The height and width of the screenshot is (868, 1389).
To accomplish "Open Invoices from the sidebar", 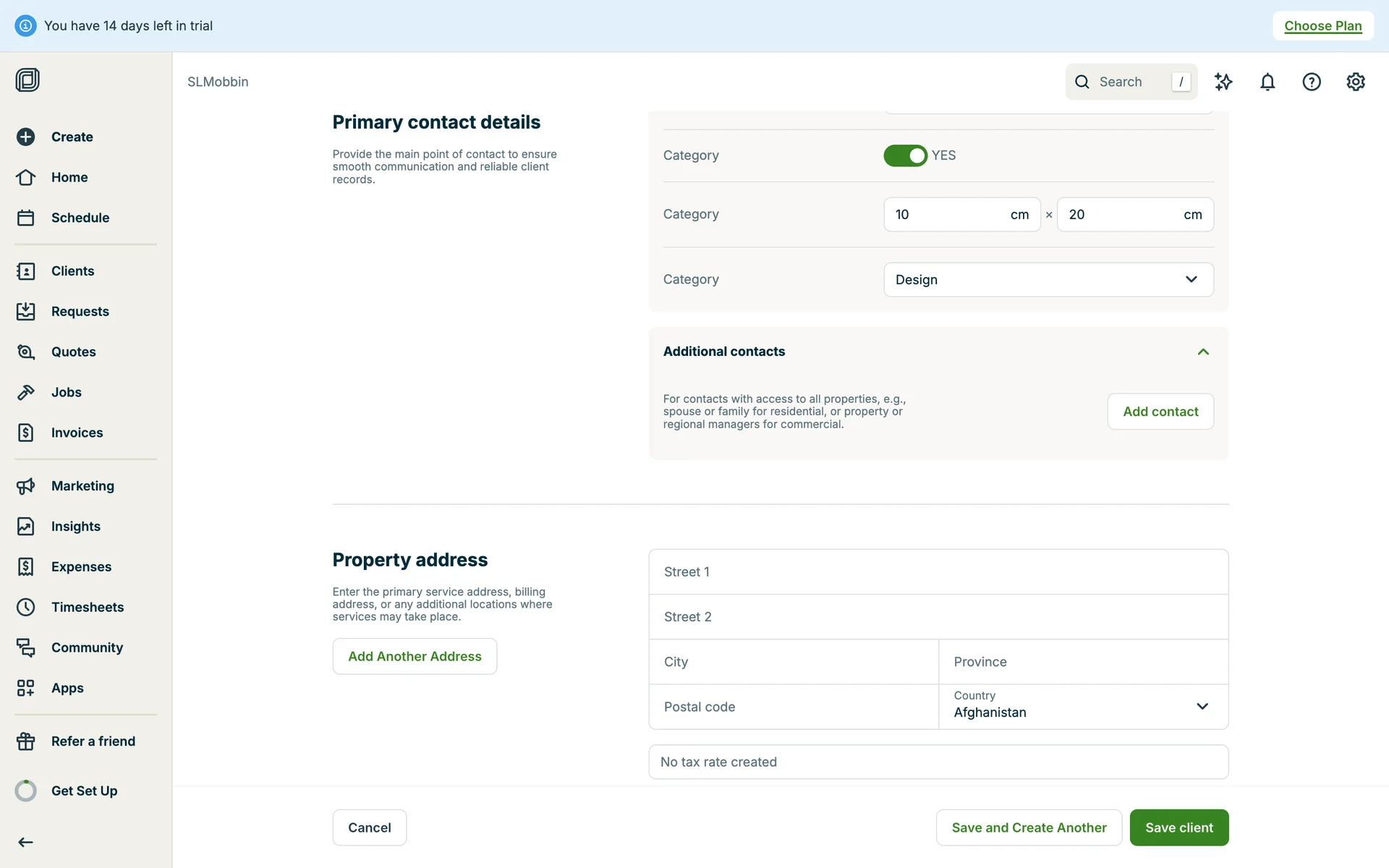I will click(x=77, y=433).
